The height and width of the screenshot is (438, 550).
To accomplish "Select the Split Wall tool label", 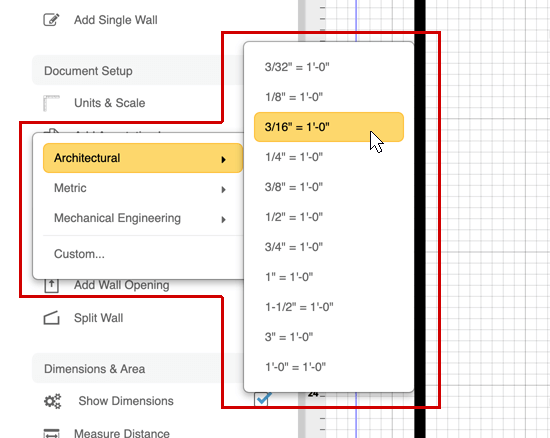I will pyautogui.click(x=99, y=318).
